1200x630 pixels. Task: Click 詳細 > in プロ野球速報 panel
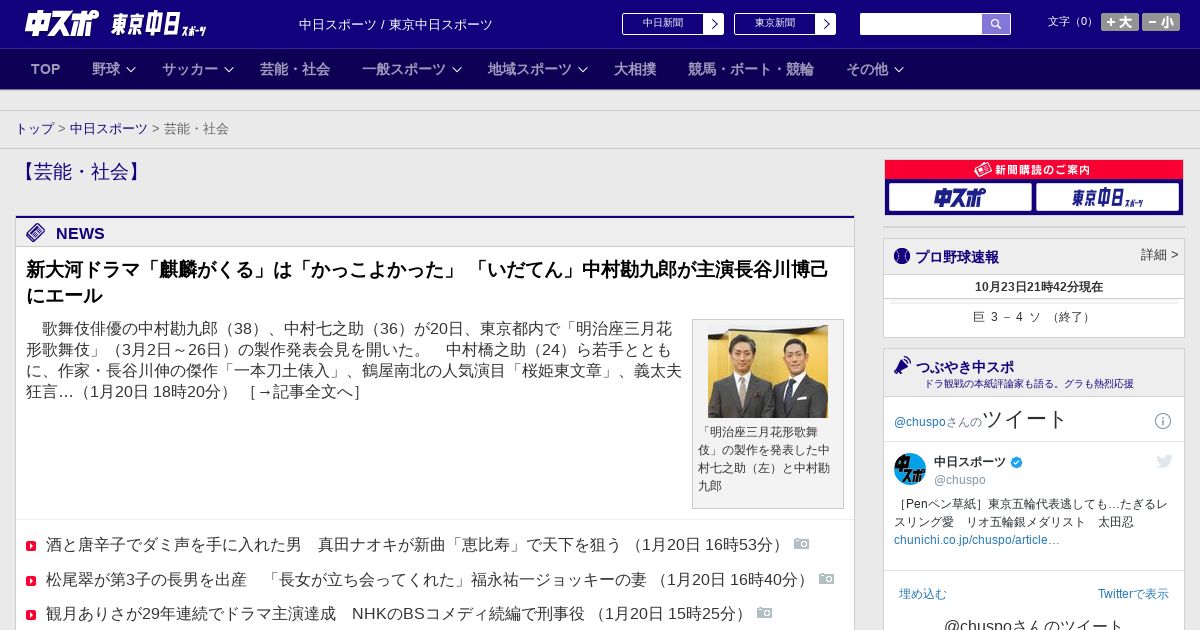(x=1160, y=255)
